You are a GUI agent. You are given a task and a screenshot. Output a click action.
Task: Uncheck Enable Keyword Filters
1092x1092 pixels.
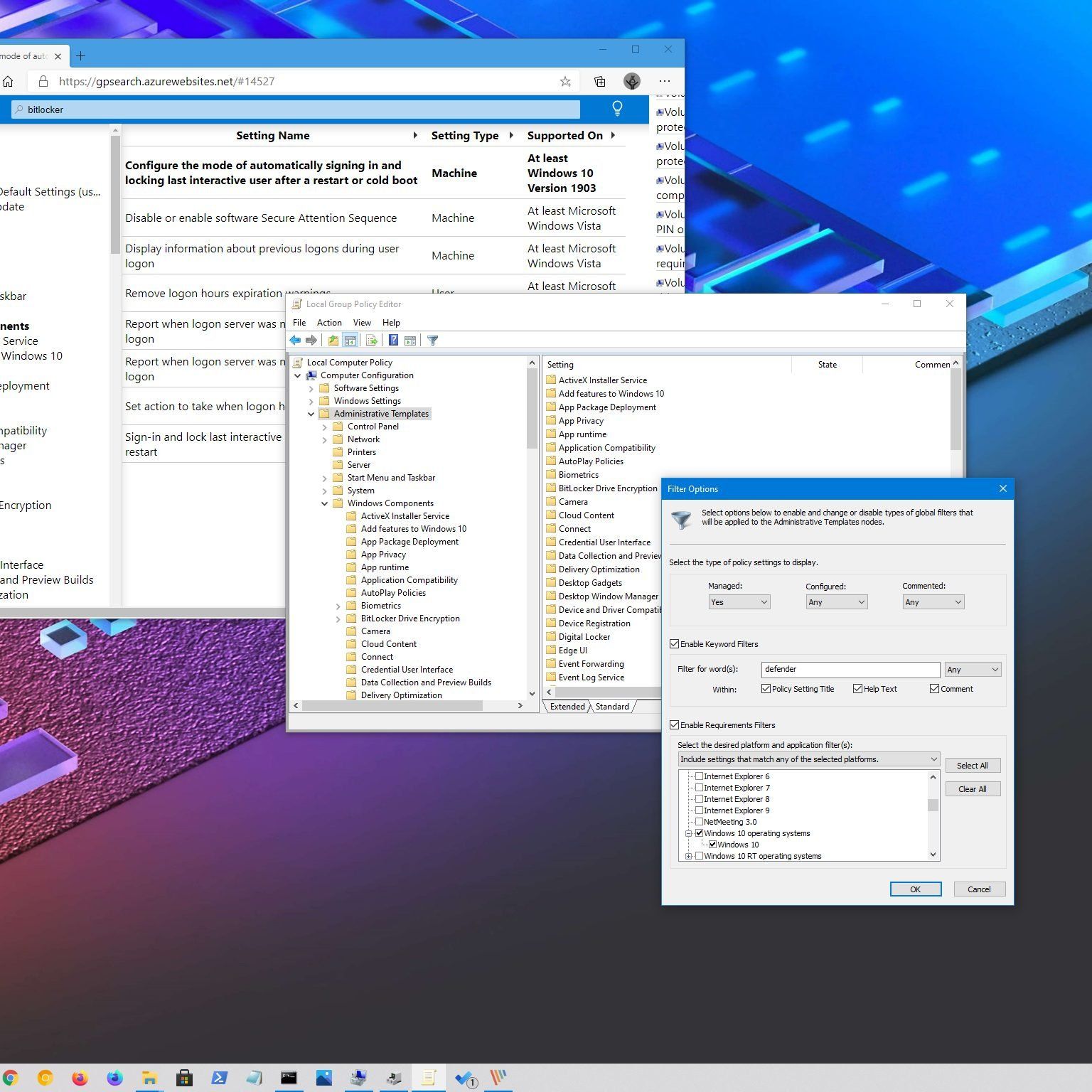675,644
